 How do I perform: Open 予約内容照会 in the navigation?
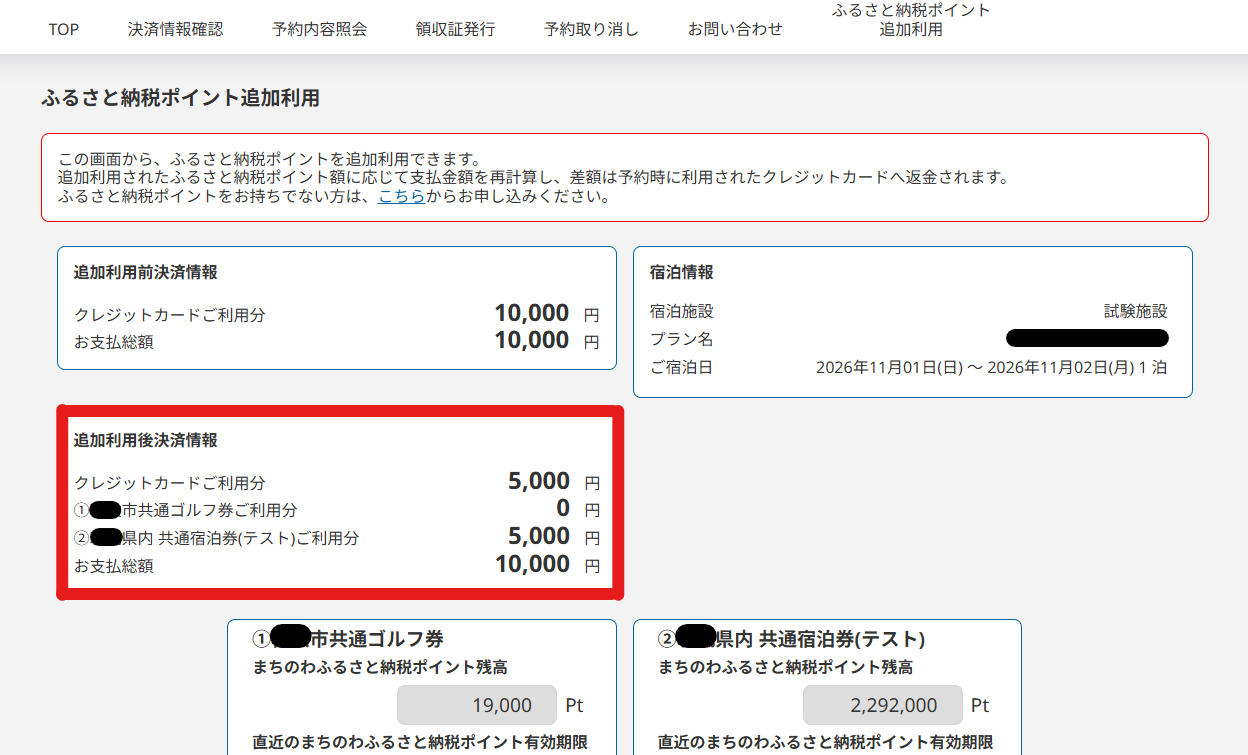coord(319,29)
